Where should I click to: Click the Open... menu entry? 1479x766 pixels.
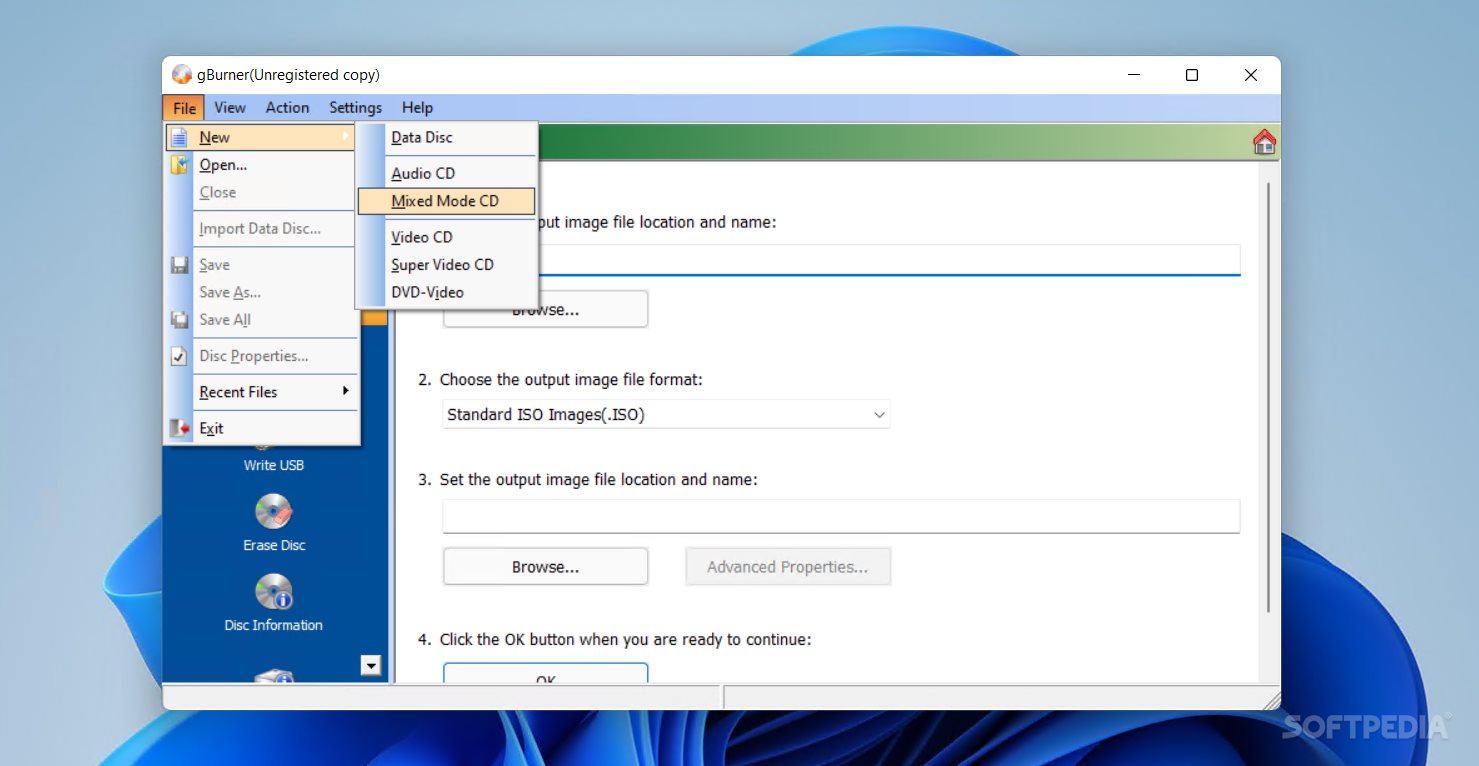pyautogui.click(x=262, y=165)
